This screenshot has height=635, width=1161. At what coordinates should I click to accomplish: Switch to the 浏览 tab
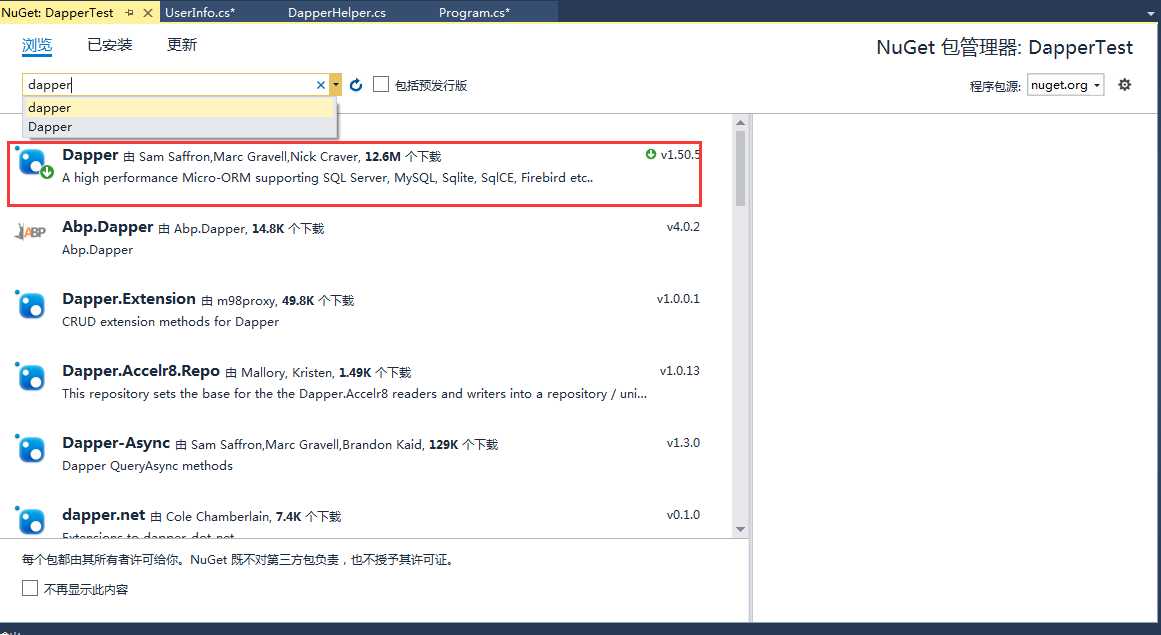(x=37, y=45)
